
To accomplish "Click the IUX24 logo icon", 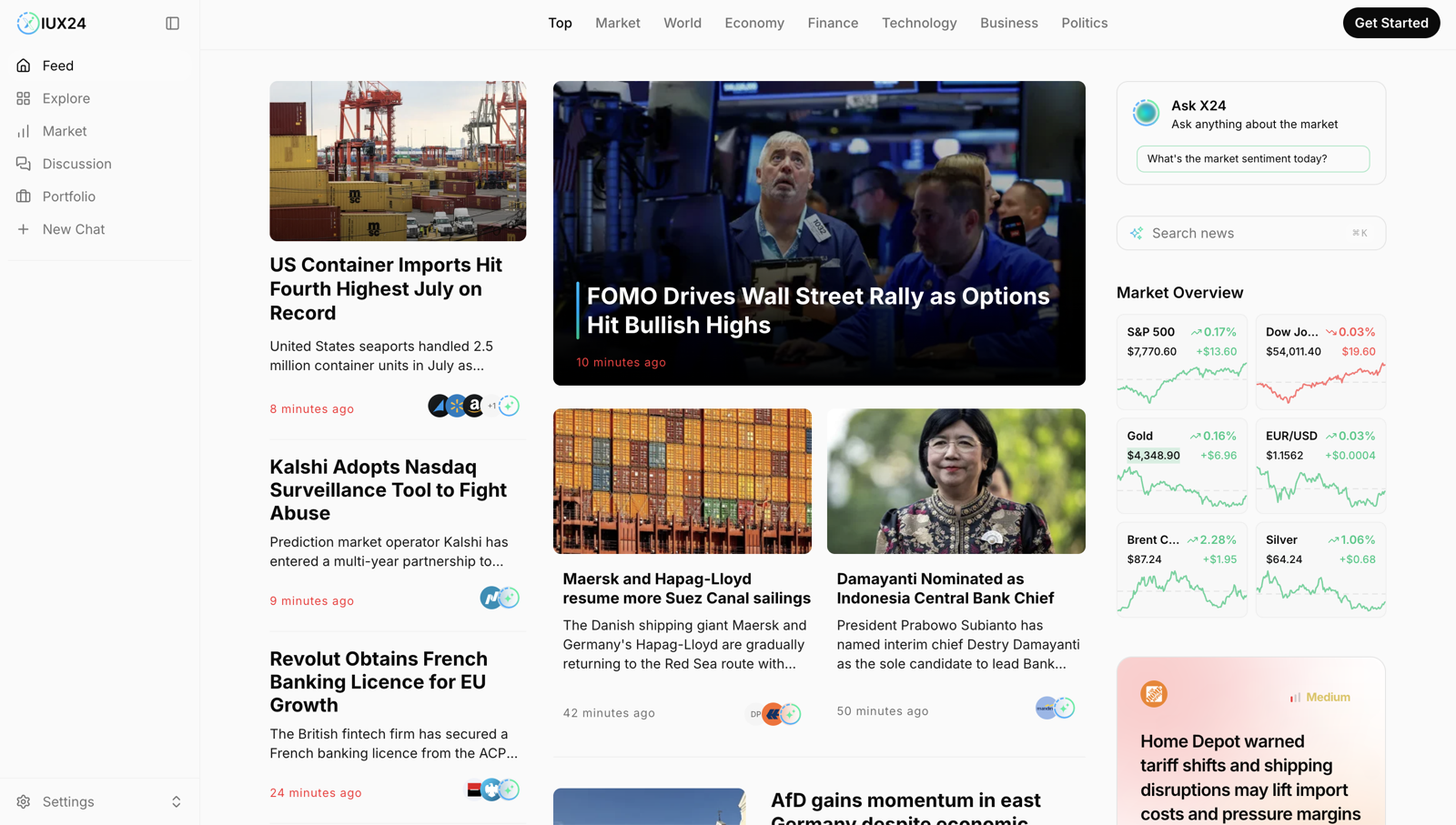I will pyautogui.click(x=28, y=23).
